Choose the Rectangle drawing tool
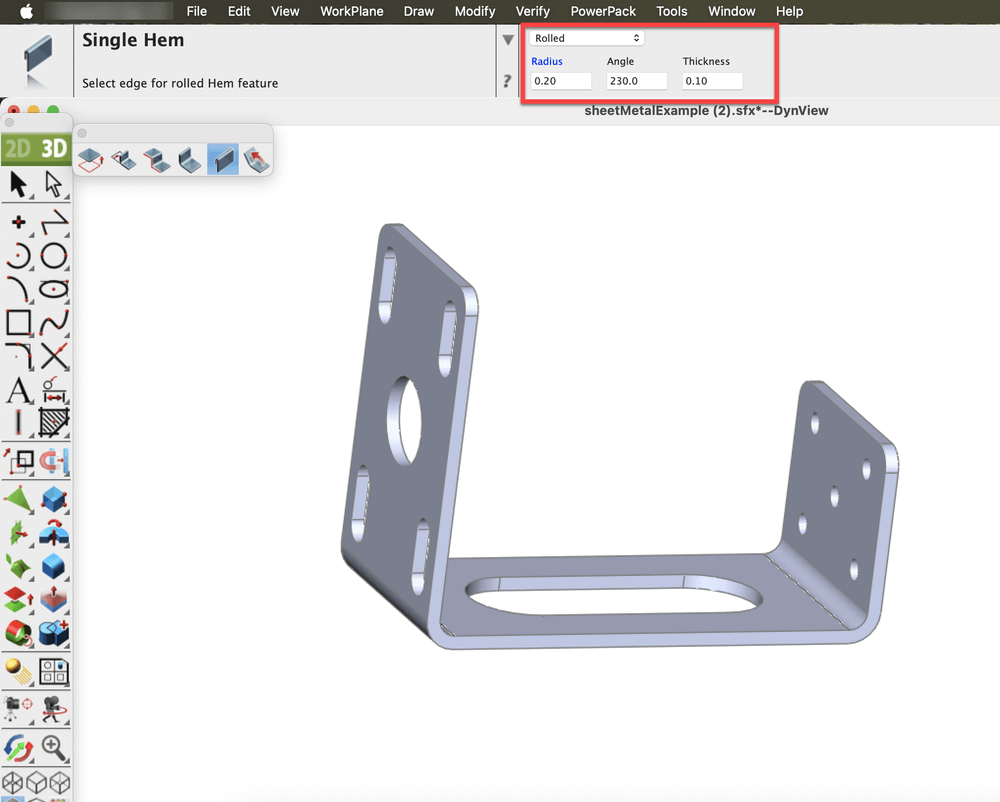Image resolution: width=1000 pixels, height=802 pixels. point(18,322)
